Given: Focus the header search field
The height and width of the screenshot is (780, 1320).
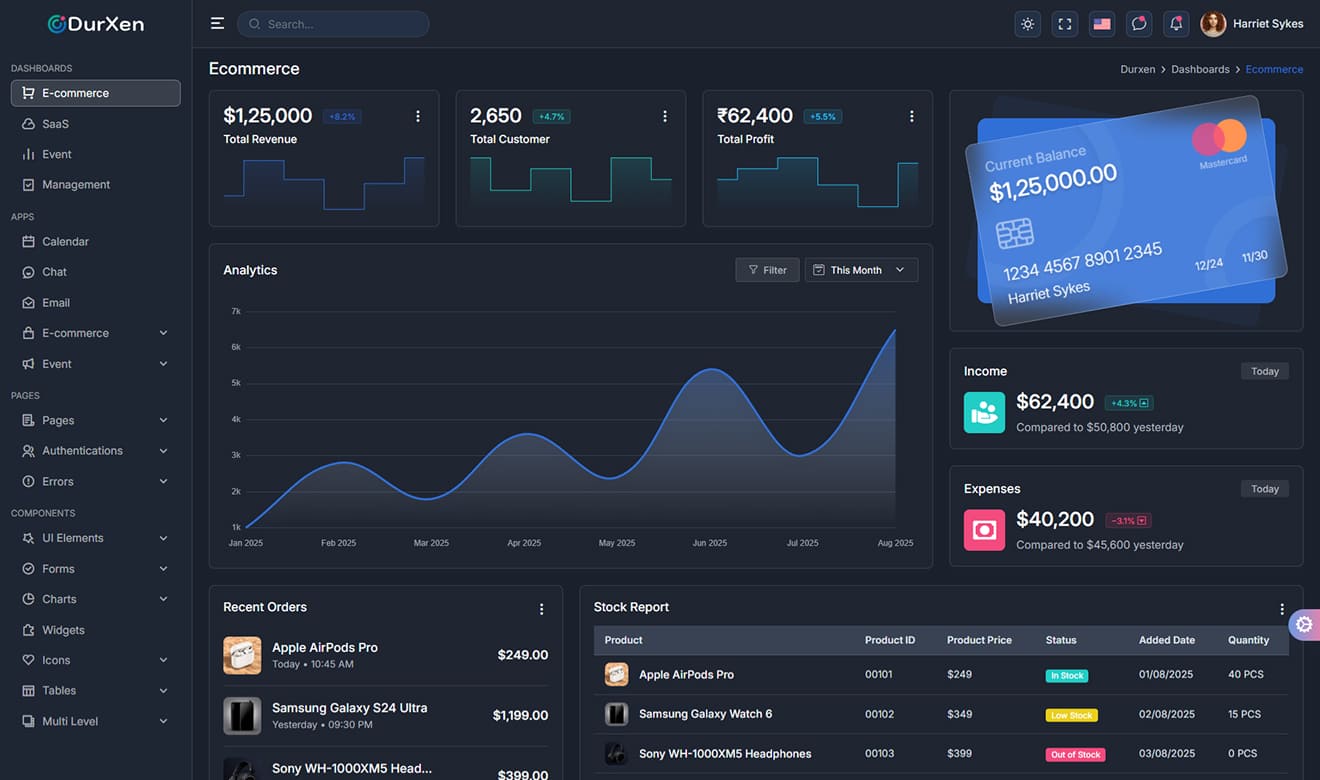Looking at the screenshot, I should tap(333, 23).
